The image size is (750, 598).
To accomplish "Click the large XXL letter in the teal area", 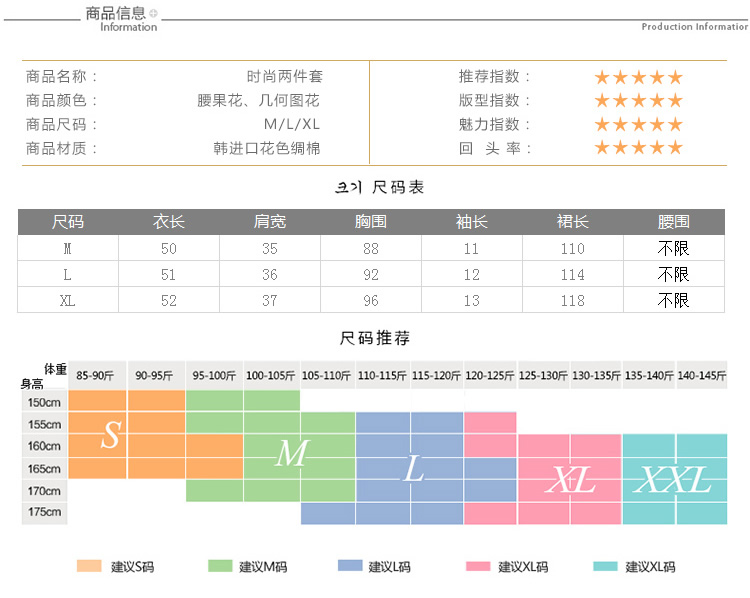I will point(674,480).
